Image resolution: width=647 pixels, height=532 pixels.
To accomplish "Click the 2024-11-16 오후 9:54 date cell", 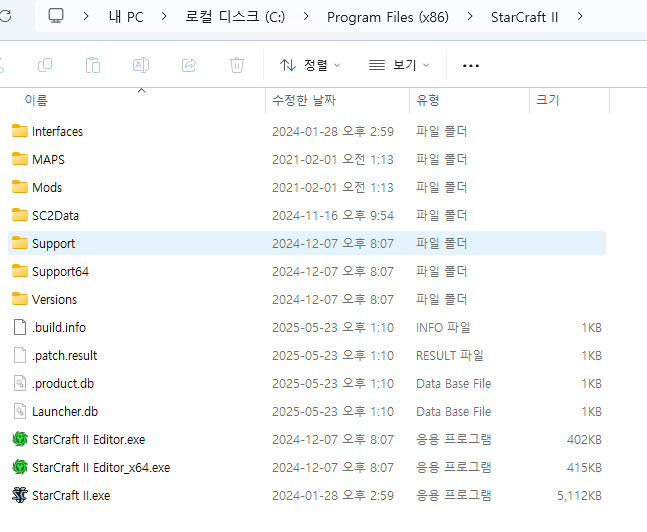I will click(333, 215).
